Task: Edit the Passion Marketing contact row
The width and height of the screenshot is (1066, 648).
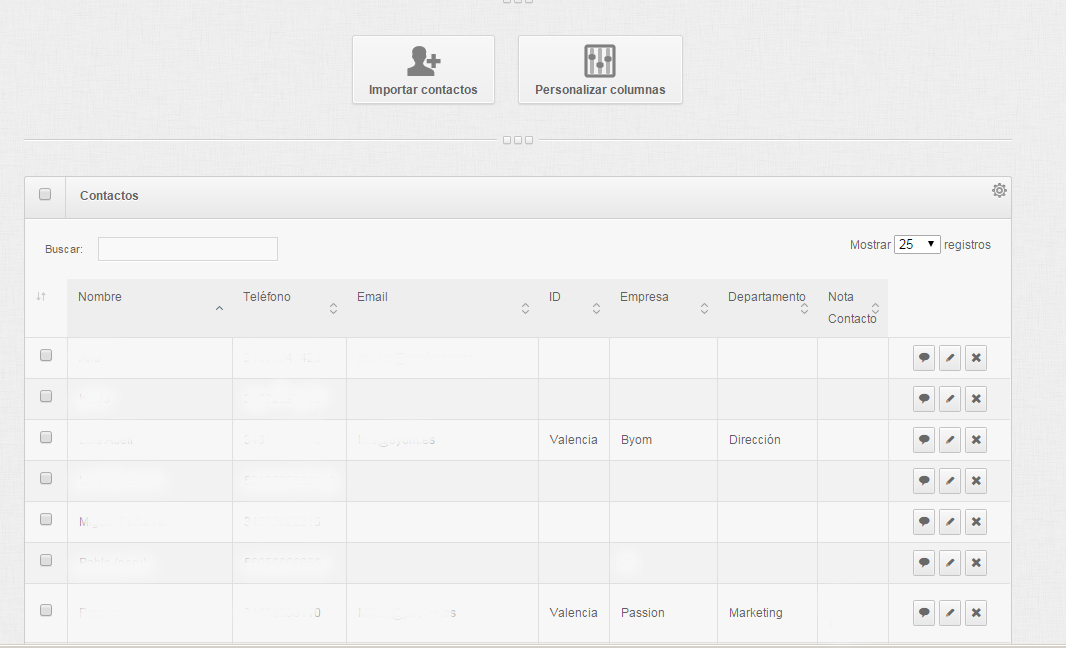Action: (950, 613)
